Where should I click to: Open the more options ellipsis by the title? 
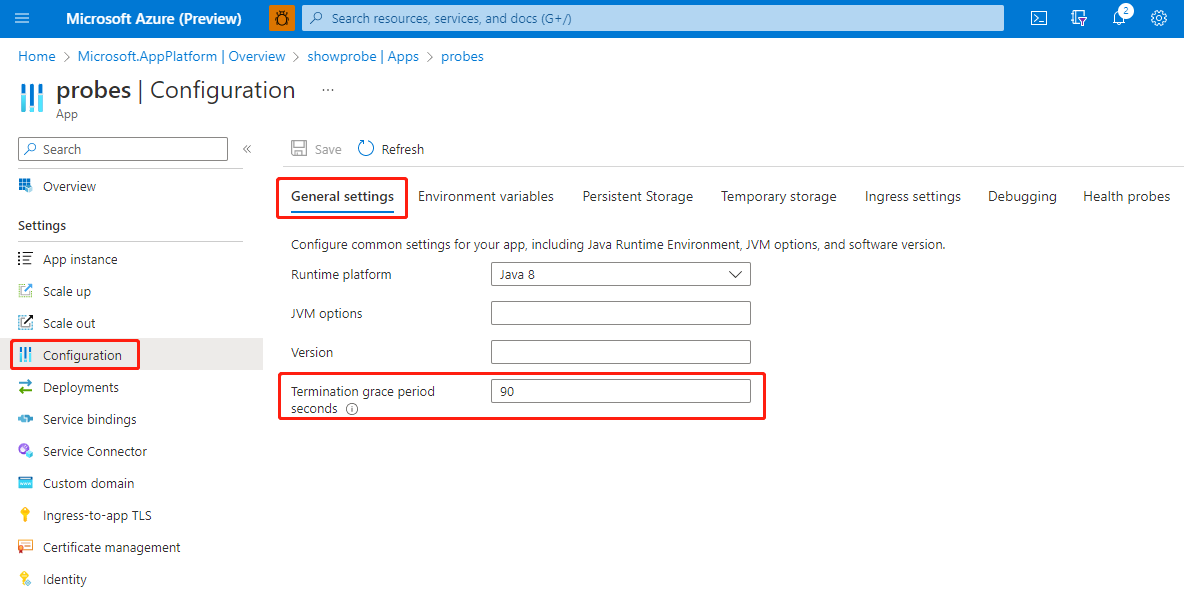pyautogui.click(x=327, y=90)
